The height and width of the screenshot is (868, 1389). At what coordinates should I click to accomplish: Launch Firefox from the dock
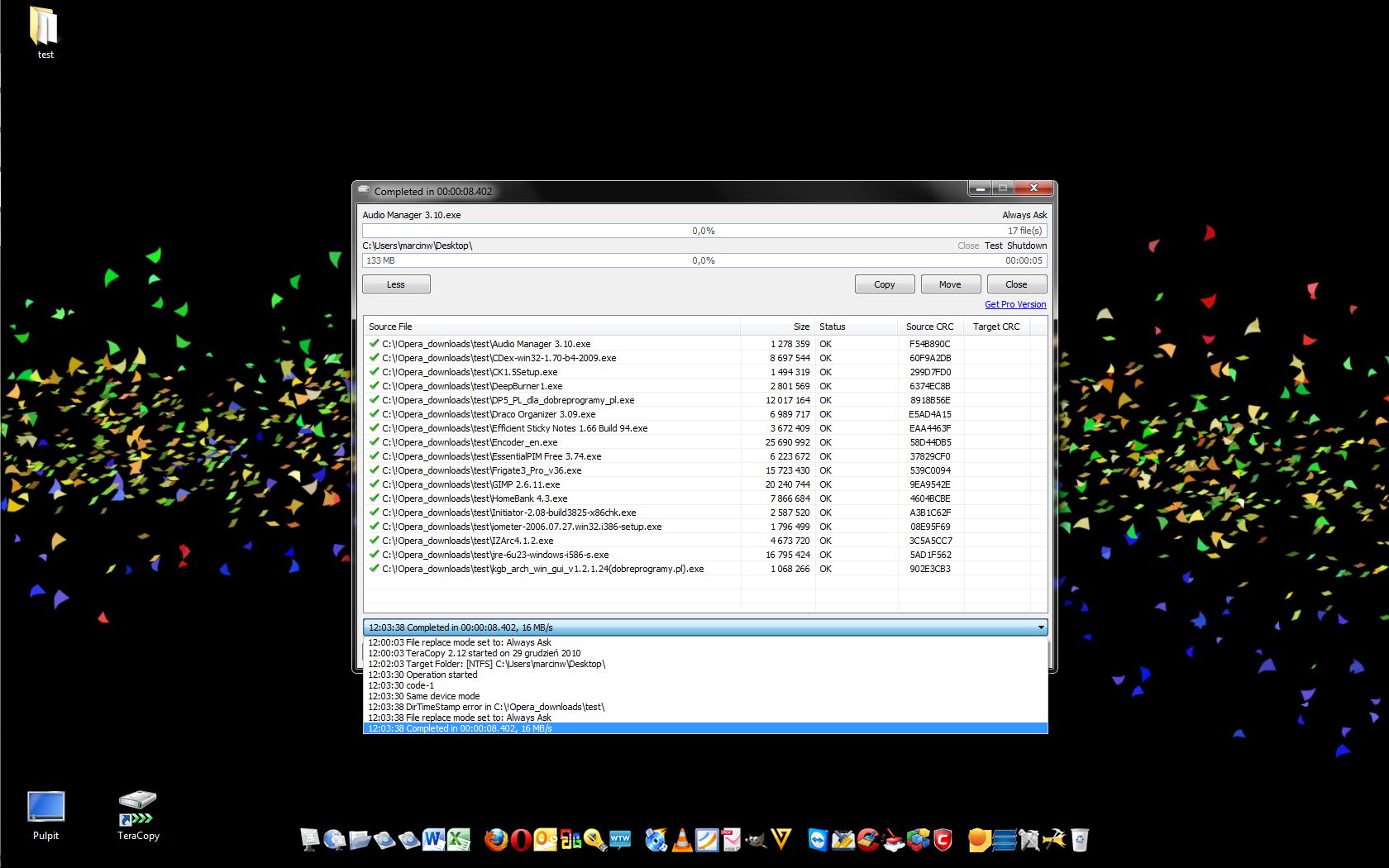click(496, 840)
